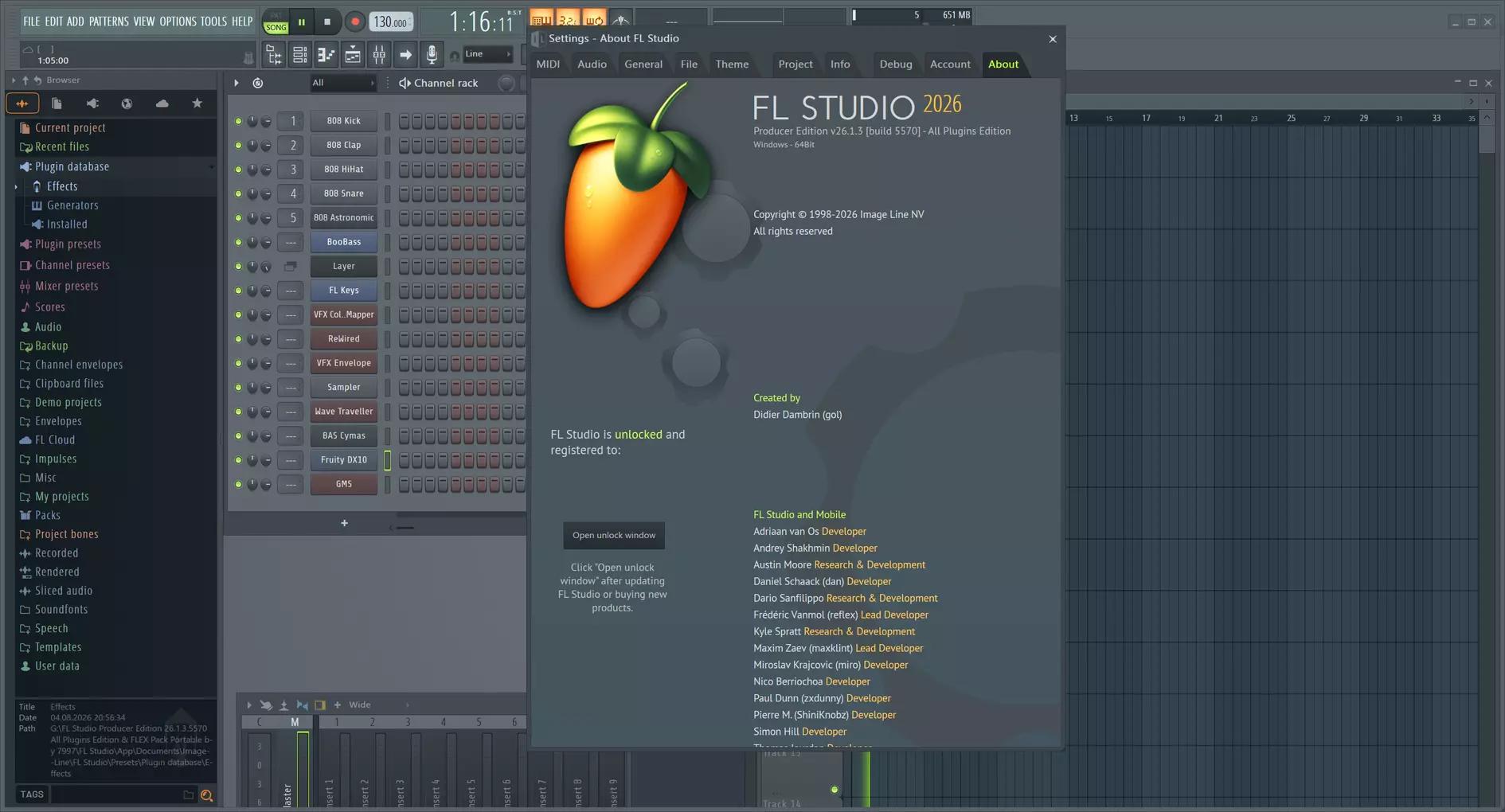
Task: Expand the Effects tree item arrow
Action: pyautogui.click(x=16, y=186)
